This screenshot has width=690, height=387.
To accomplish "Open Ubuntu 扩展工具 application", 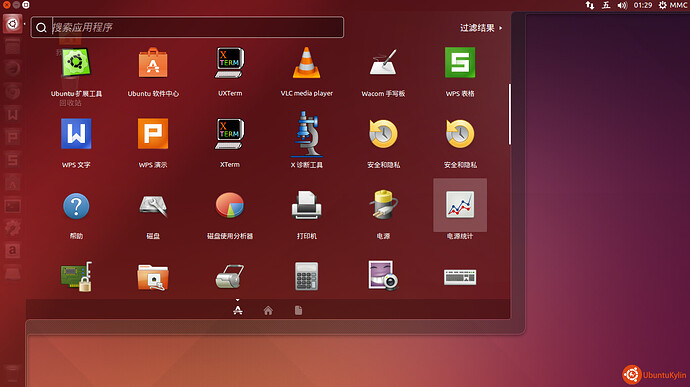I will (x=76, y=63).
